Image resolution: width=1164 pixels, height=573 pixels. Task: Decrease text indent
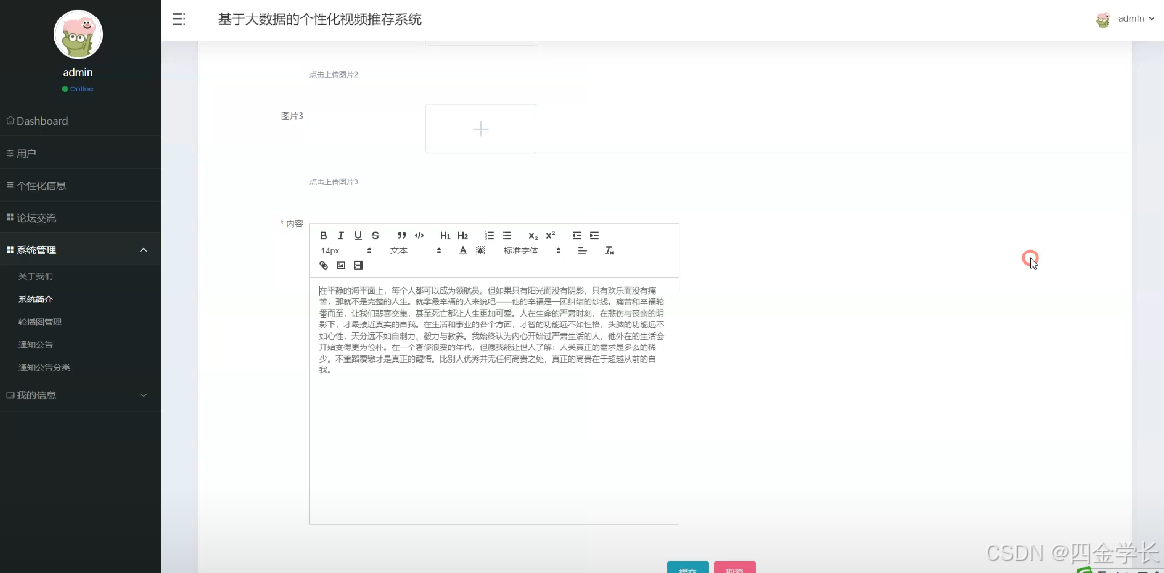(577, 235)
